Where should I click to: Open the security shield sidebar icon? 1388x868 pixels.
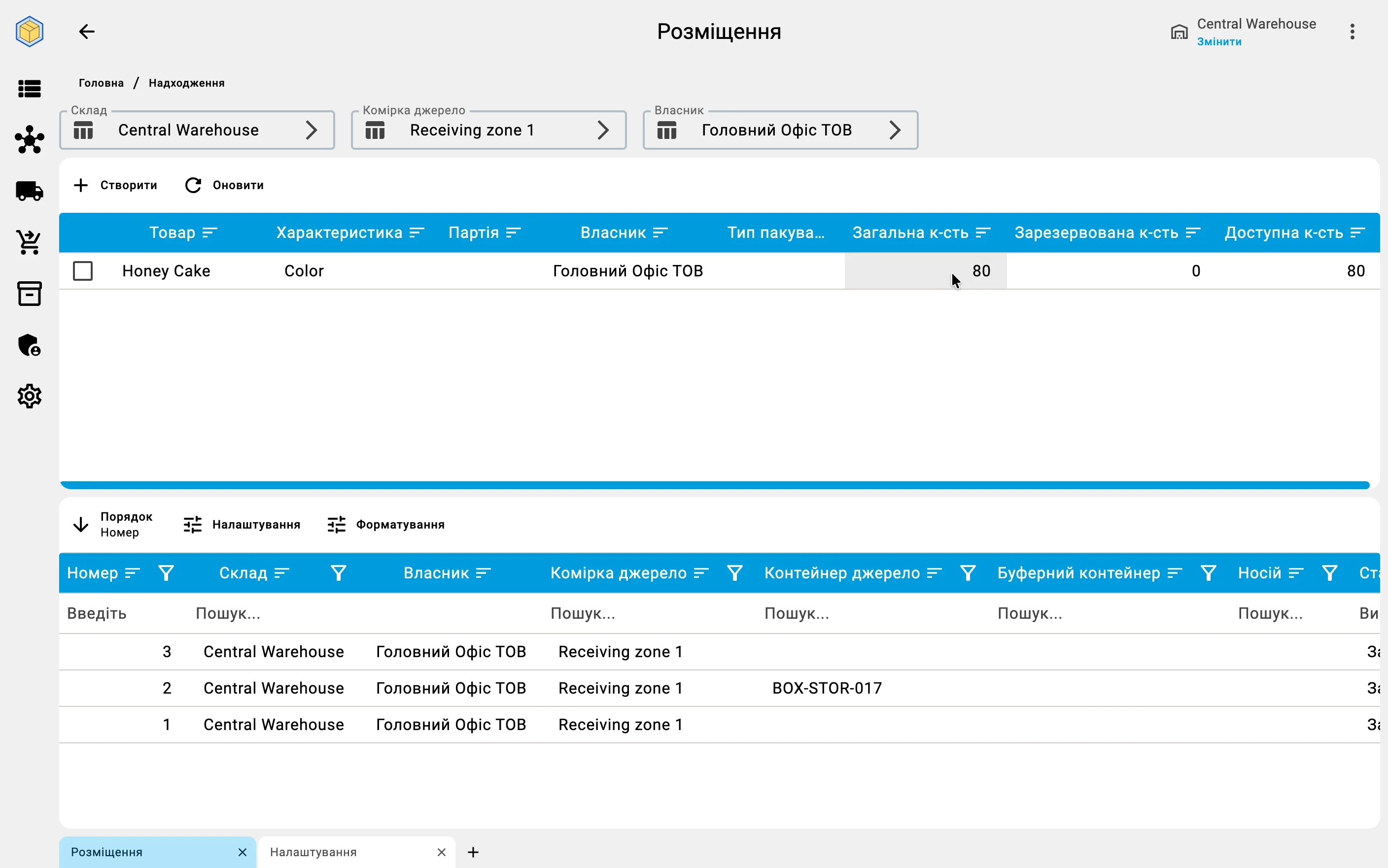click(x=29, y=345)
